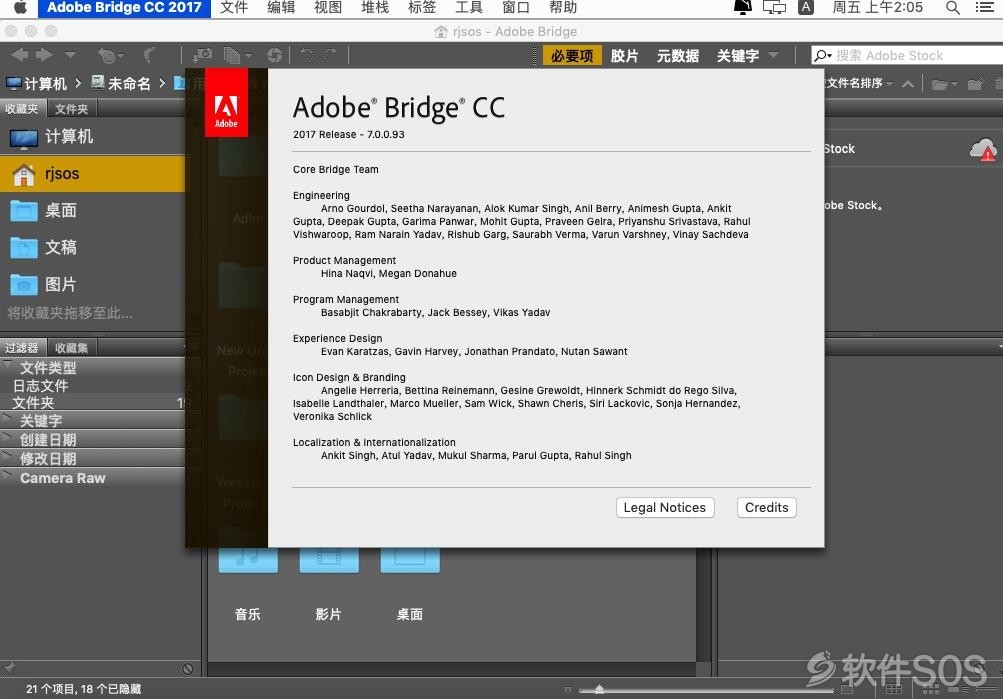Open the 视图 menu

pyautogui.click(x=328, y=8)
